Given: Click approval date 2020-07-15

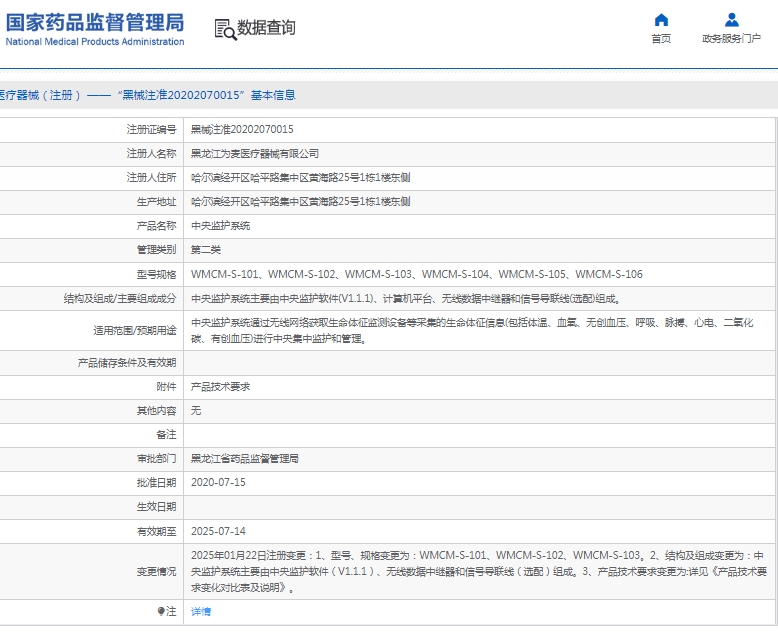Looking at the screenshot, I should [x=218, y=483].
